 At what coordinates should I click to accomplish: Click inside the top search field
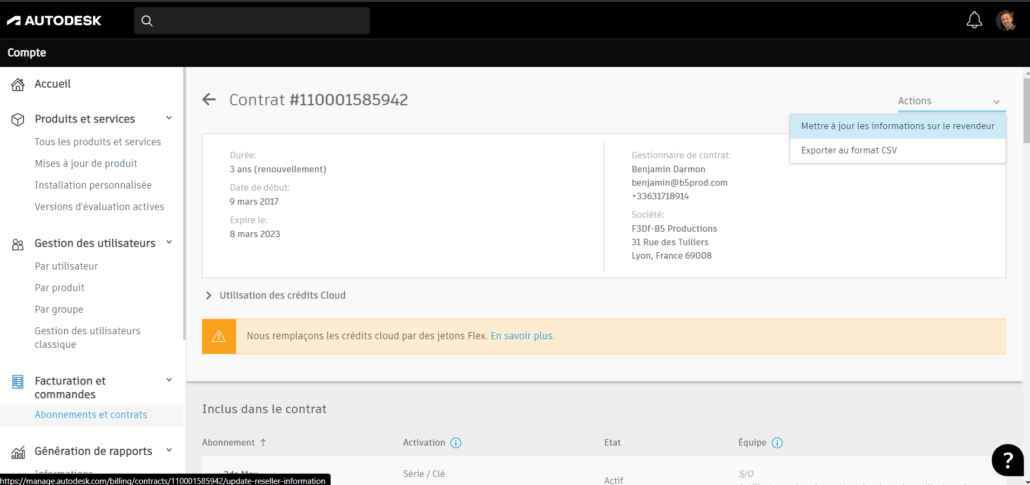(252, 21)
